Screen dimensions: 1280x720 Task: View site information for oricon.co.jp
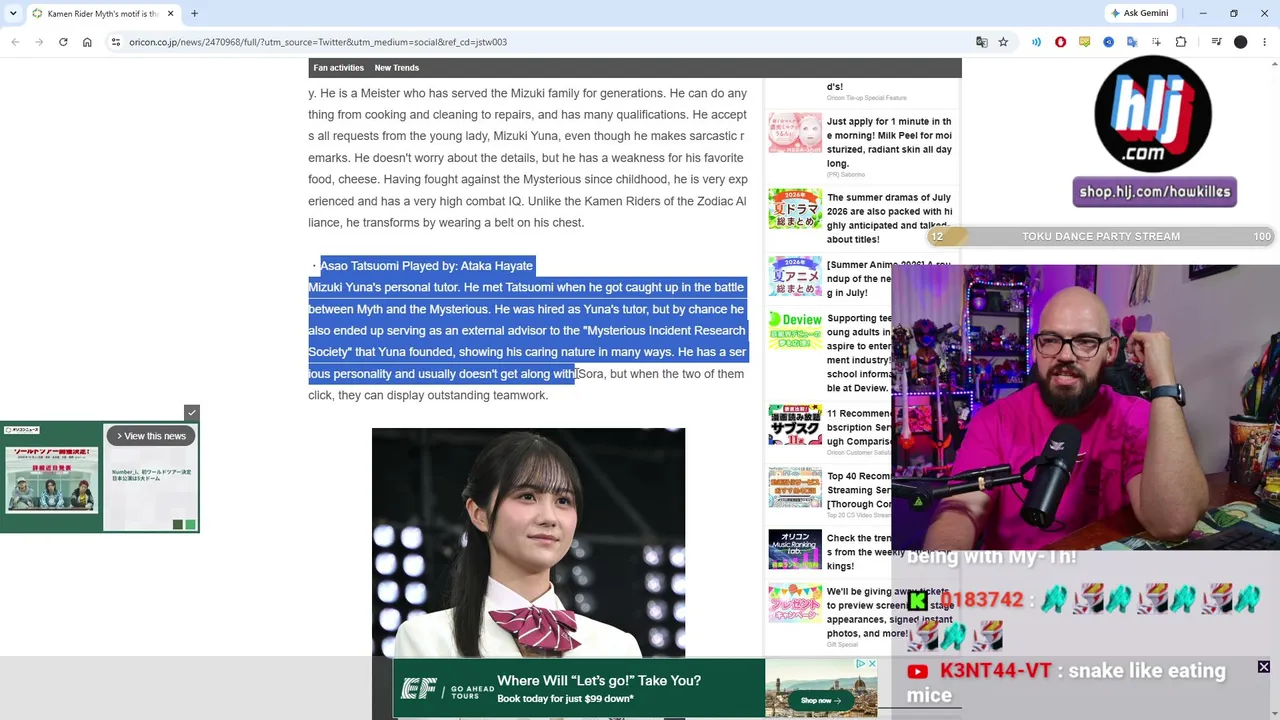click(116, 42)
